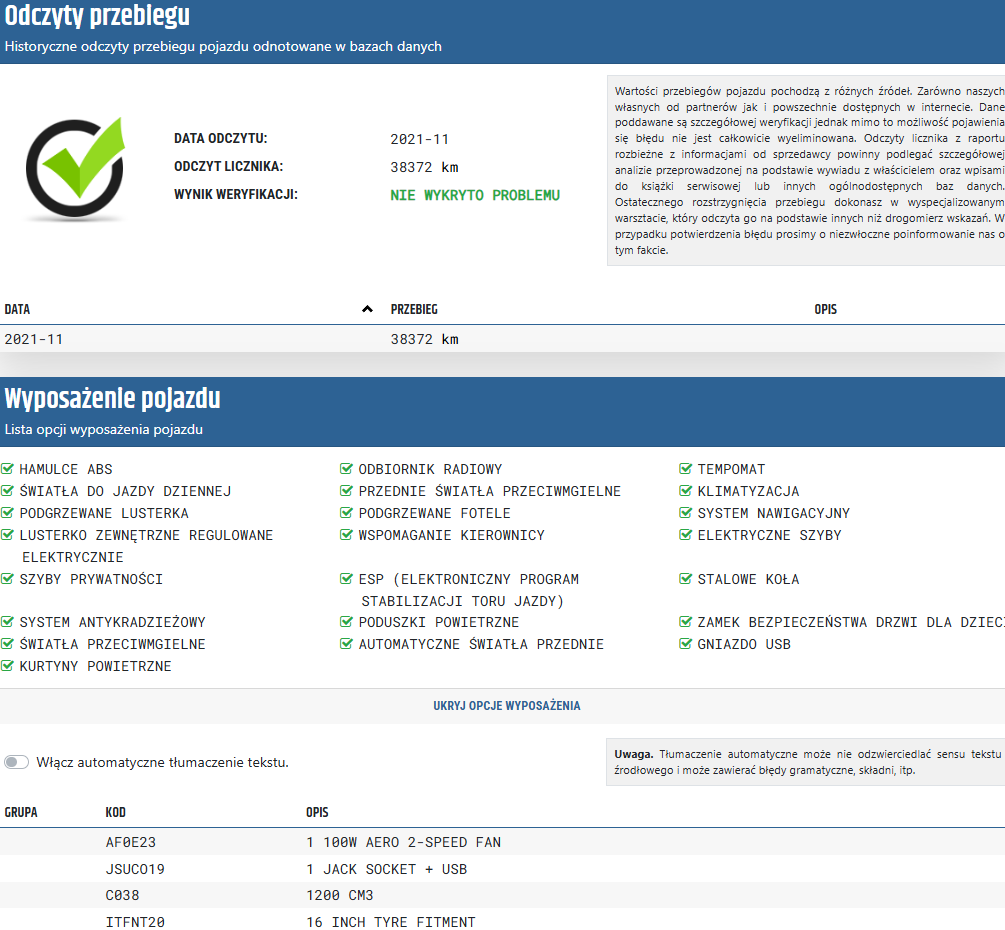This screenshot has height=930, width=1005.
Task: Click the check icon beside HAMULCE ABS
Action: (8, 469)
